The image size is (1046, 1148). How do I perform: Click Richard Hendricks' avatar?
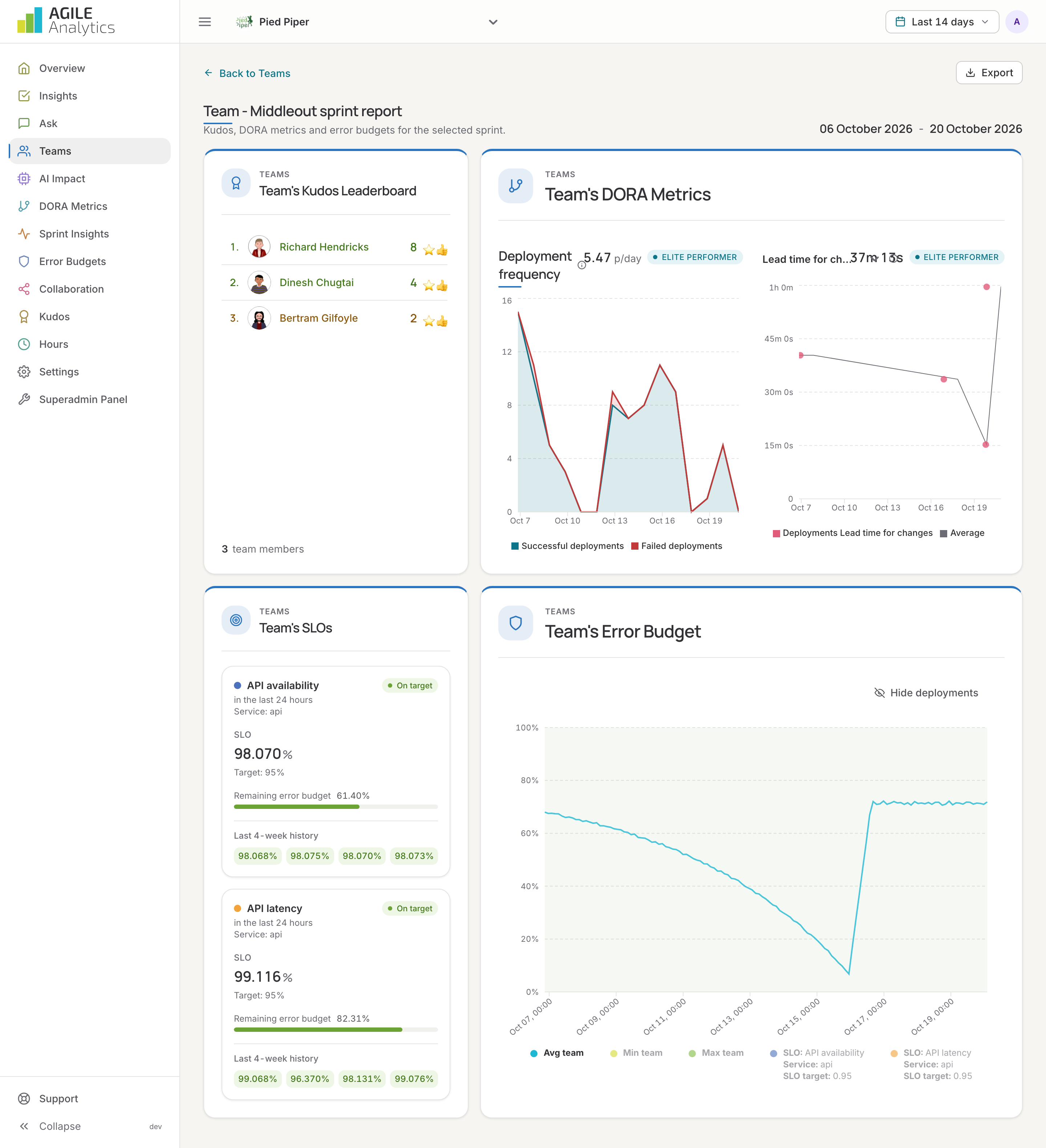click(x=259, y=247)
